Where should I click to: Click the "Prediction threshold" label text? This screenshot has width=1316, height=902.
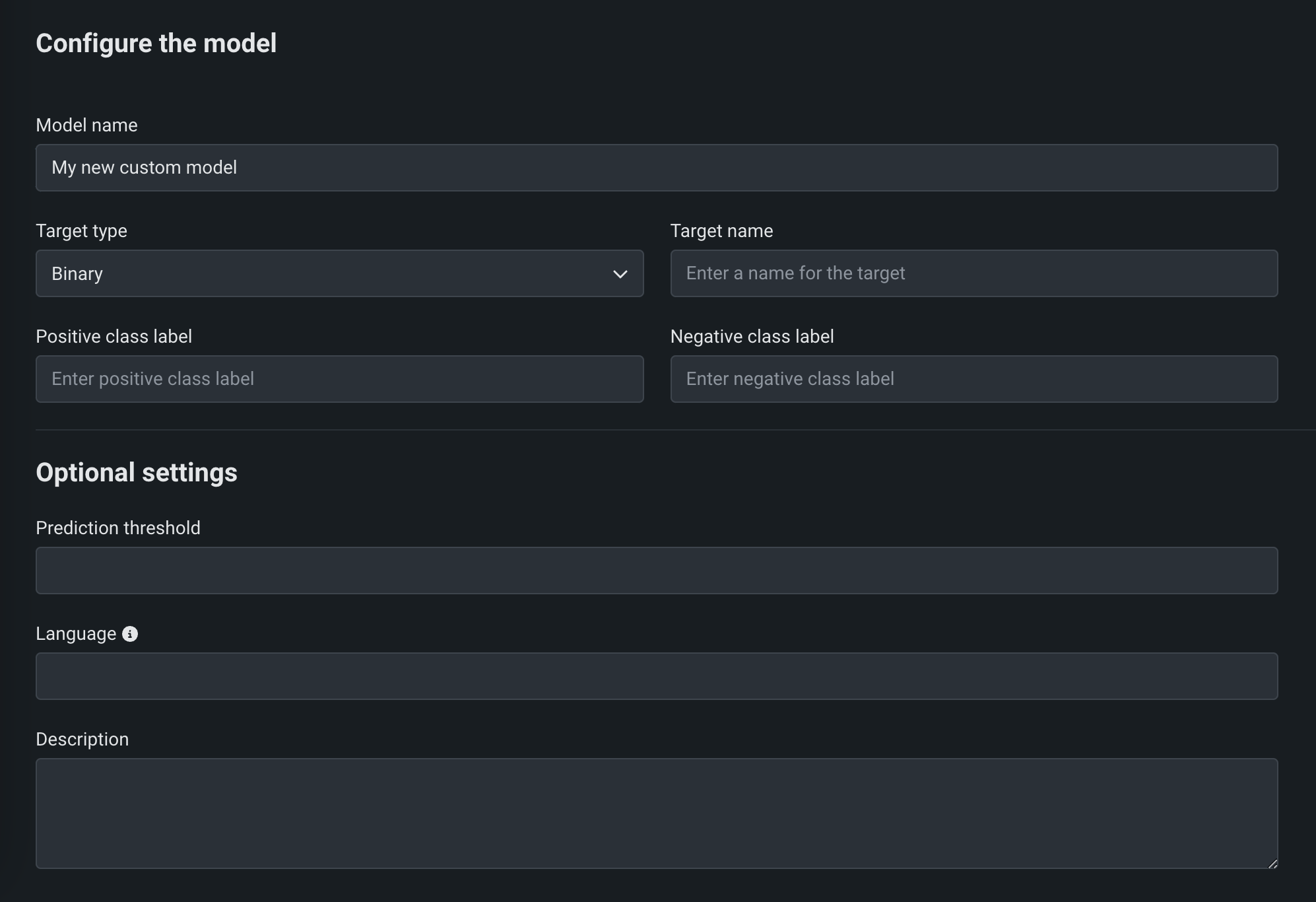coord(117,528)
